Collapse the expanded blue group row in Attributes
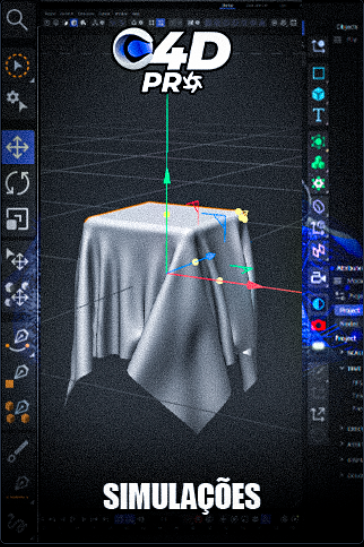Viewport: 364px width, 547px height. point(342,368)
